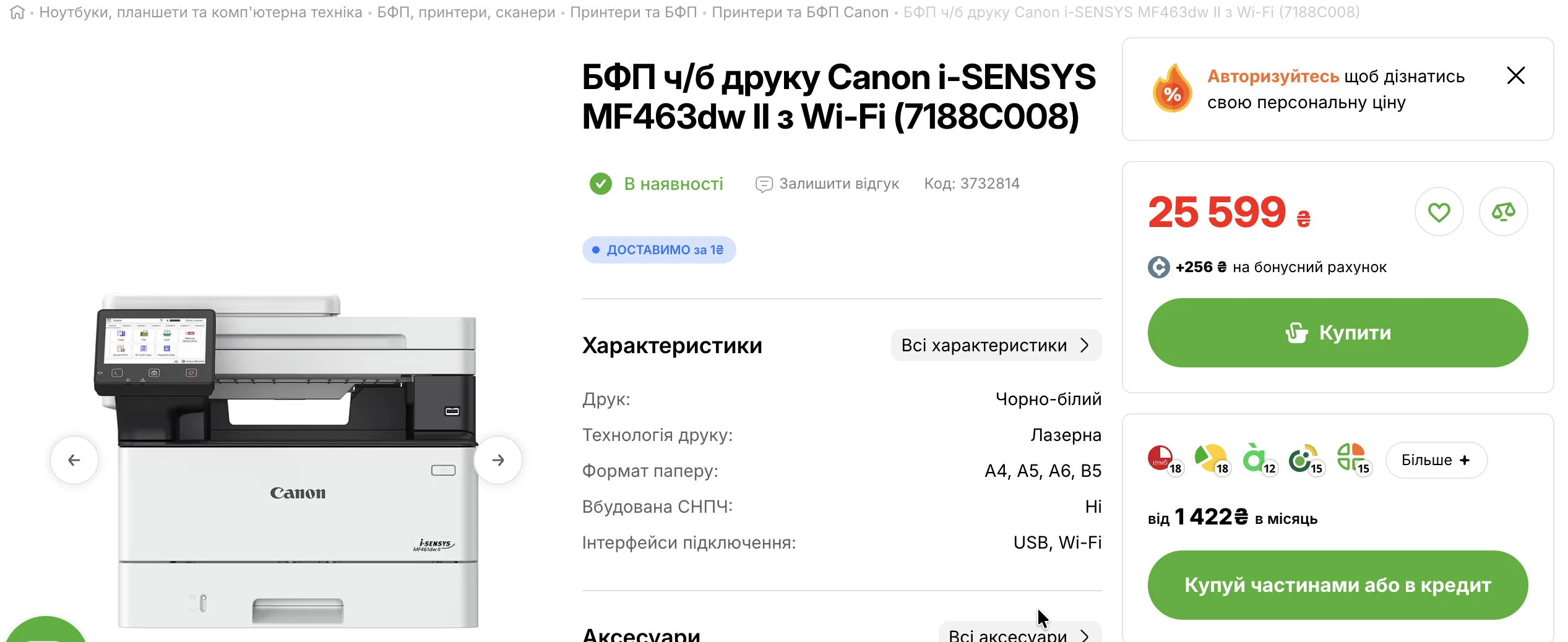Open Всі характеристики full specifications
The height and width of the screenshot is (642, 1568).
pyautogui.click(x=996, y=345)
